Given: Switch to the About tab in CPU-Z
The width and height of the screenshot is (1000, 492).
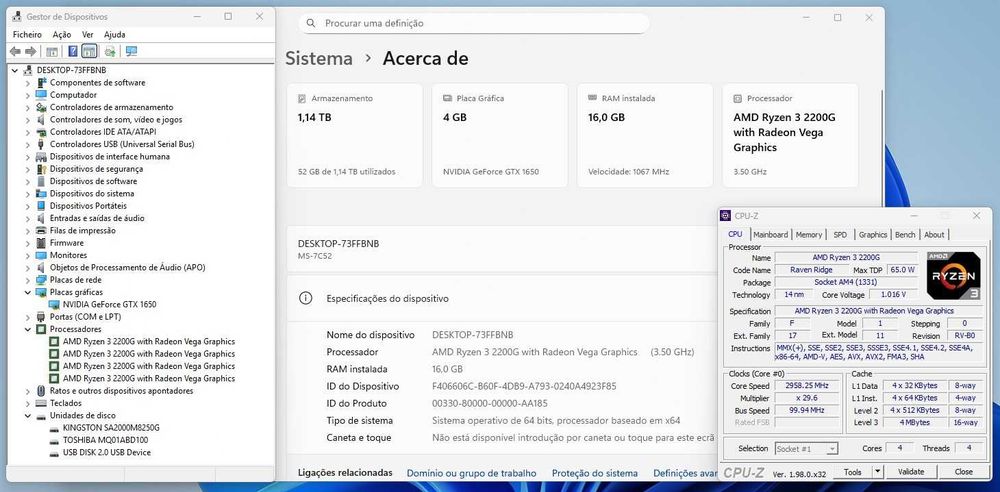Looking at the screenshot, I should tap(934, 234).
